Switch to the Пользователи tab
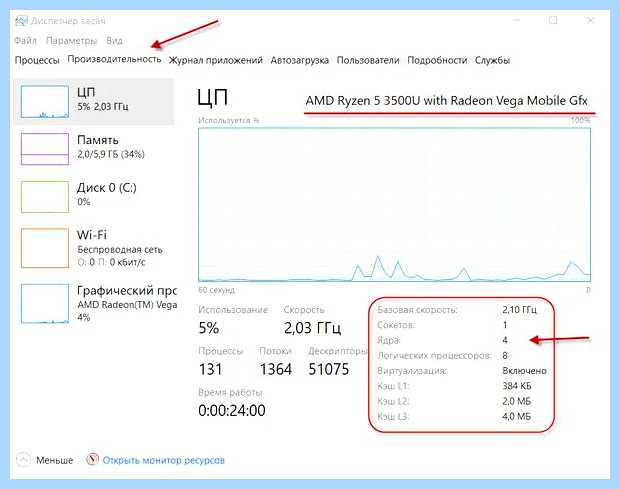This screenshot has height=489, width=620. click(368, 60)
